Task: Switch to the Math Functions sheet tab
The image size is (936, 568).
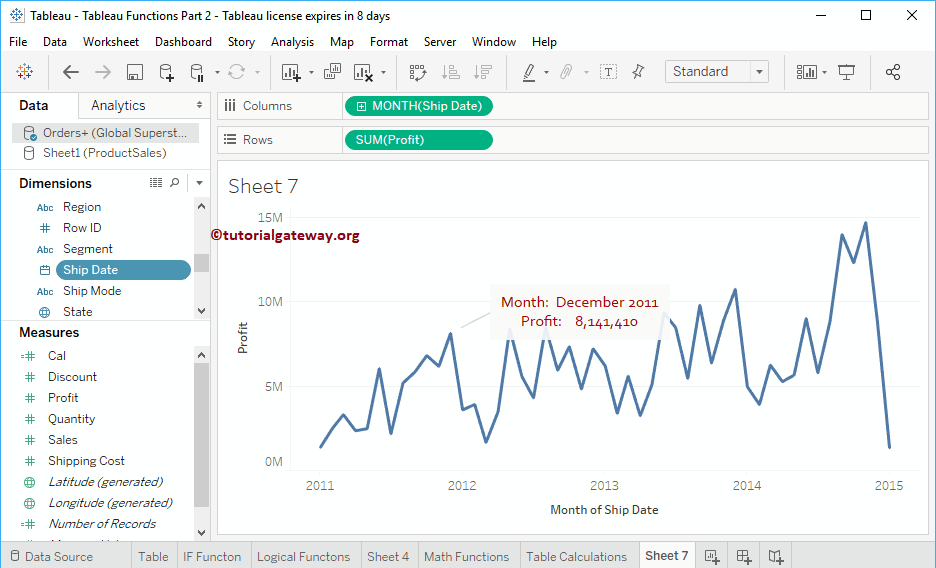Action: coord(466,556)
